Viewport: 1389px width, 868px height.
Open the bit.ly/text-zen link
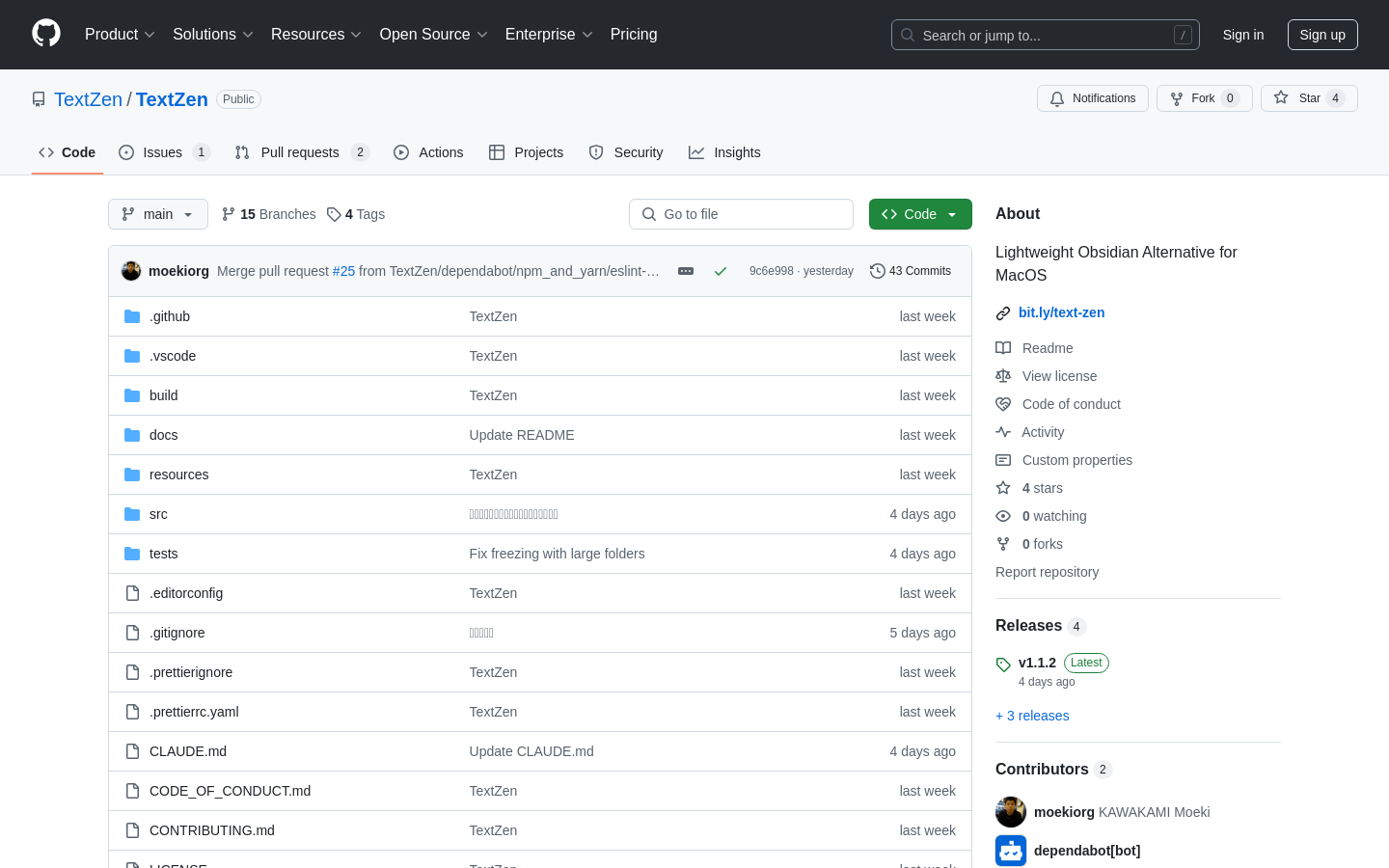click(x=1061, y=312)
